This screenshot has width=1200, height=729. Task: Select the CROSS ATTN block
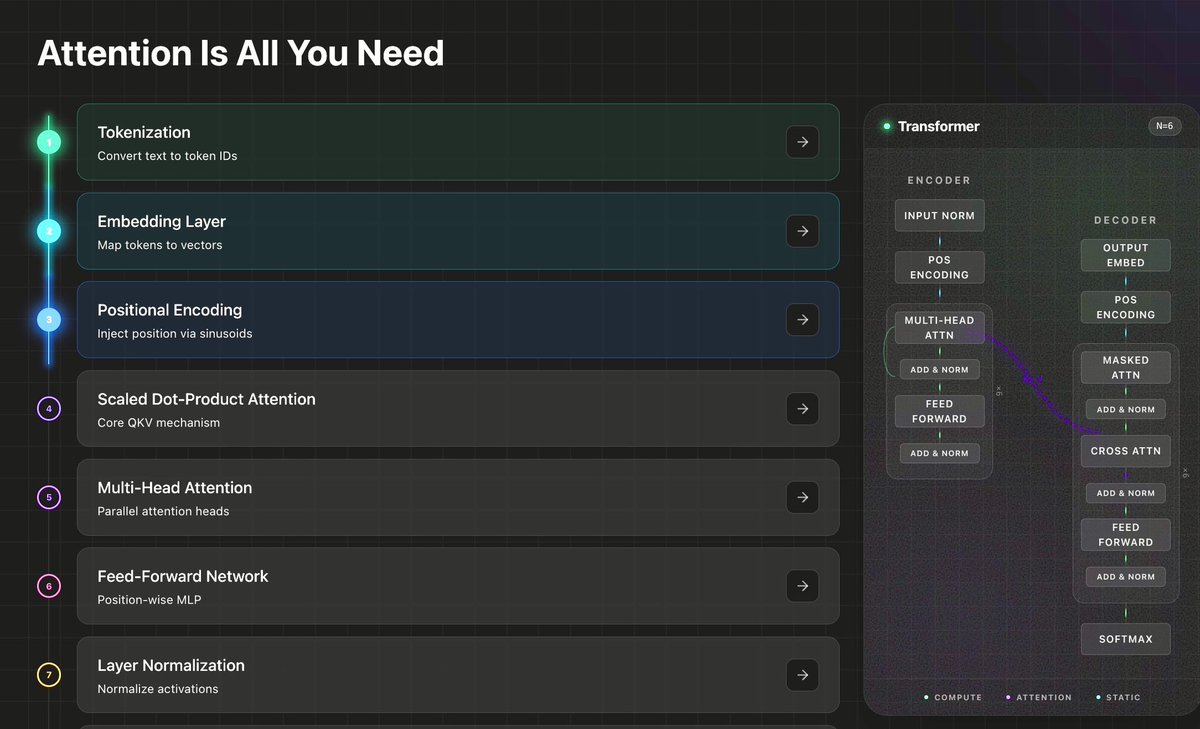[x=1126, y=451]
